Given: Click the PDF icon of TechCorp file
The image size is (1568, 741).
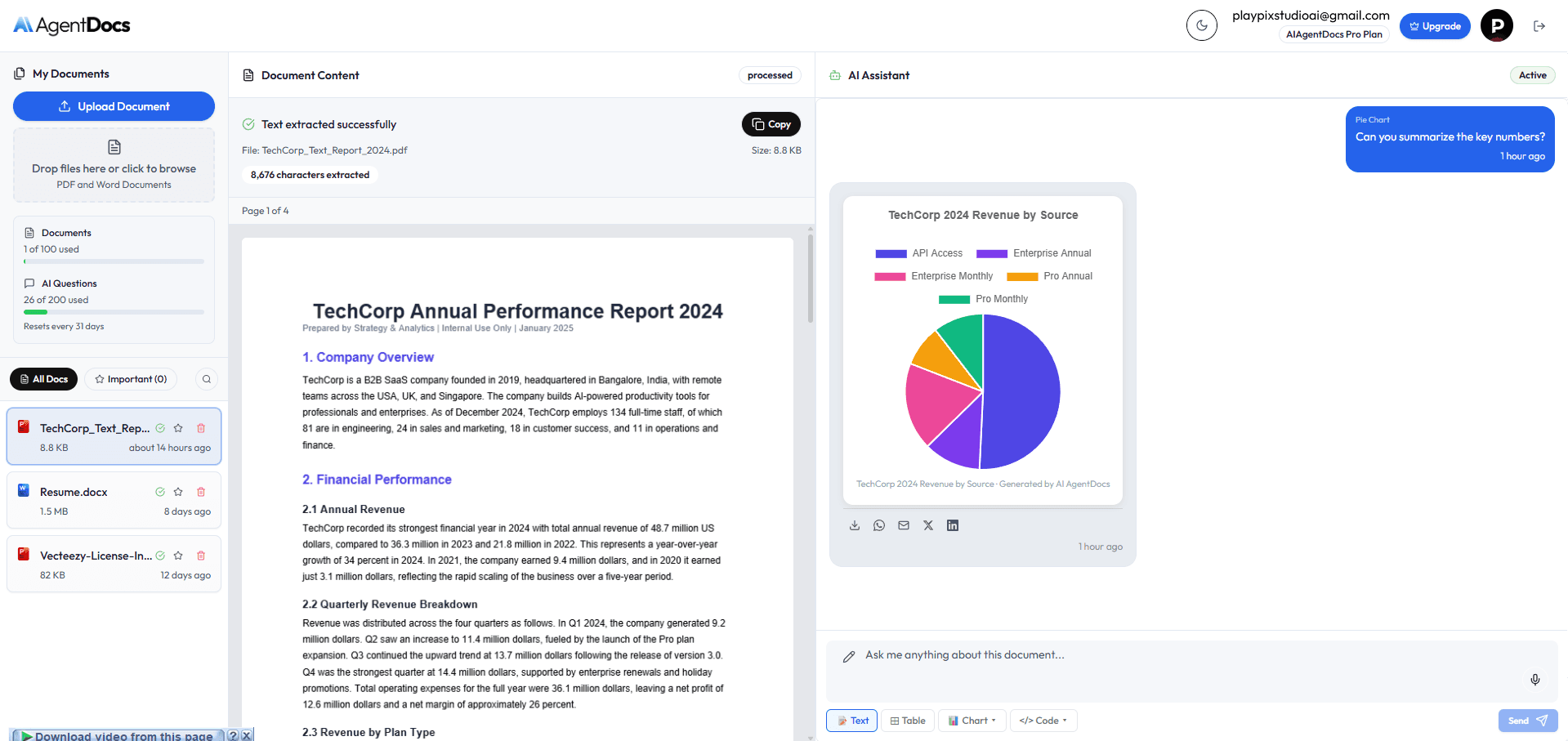Looking at the screenshot, I should coord(24,426).
